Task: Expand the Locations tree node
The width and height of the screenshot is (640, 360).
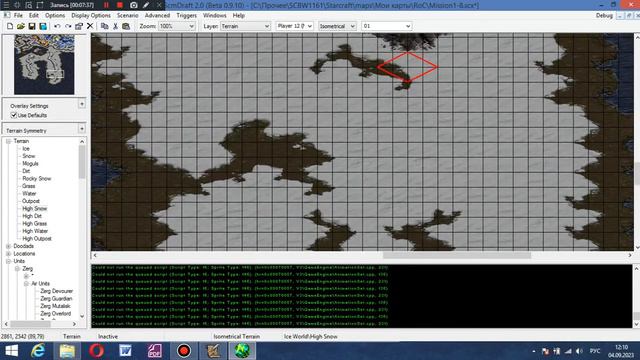Action: (x=8, y=253)
